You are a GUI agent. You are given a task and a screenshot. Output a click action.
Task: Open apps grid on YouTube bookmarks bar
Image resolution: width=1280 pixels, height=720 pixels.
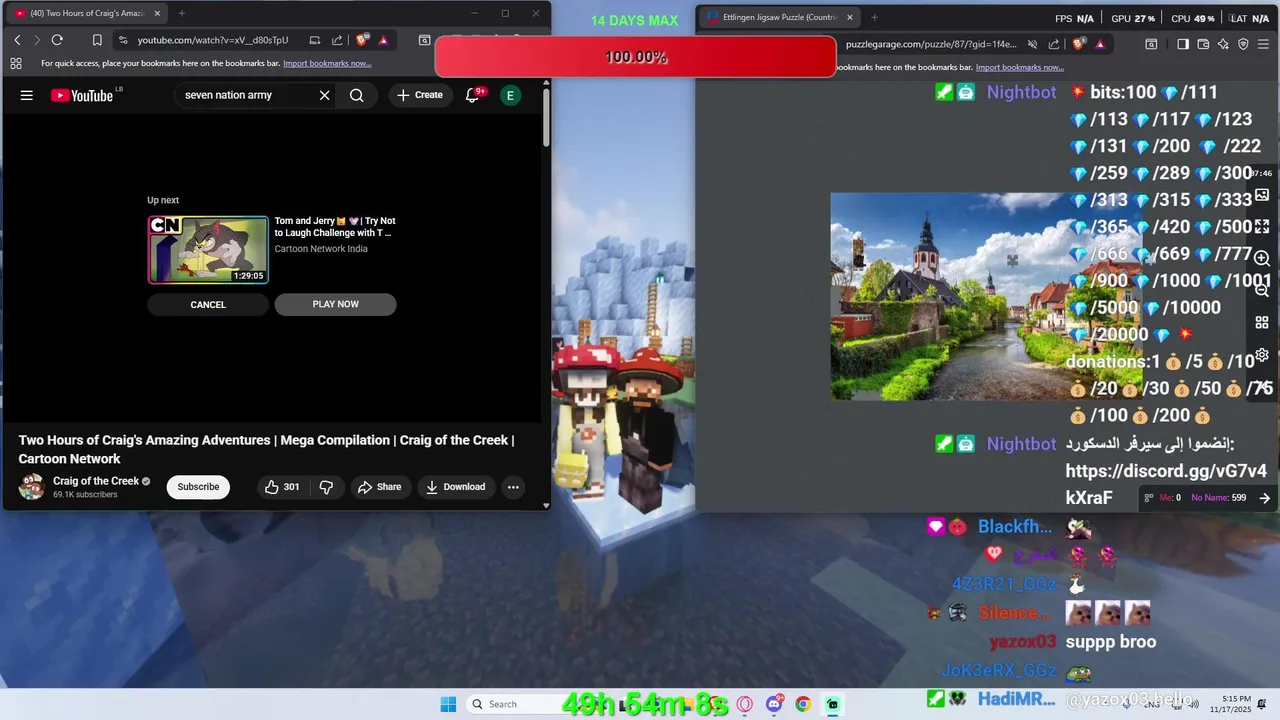16,63
